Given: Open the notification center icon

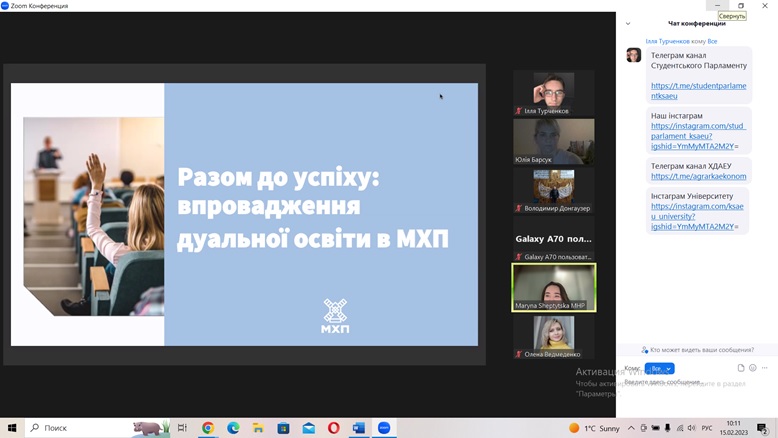Looking at the screenshot, I should click(762, 428).
